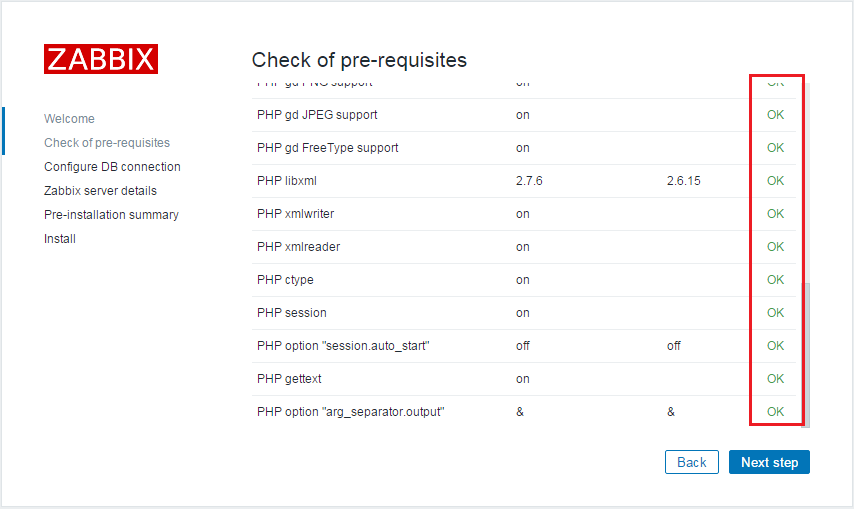Open Check of pre-requisites sidebar step
This screenshot has height=509, width=854.
[x=107, y=143]
